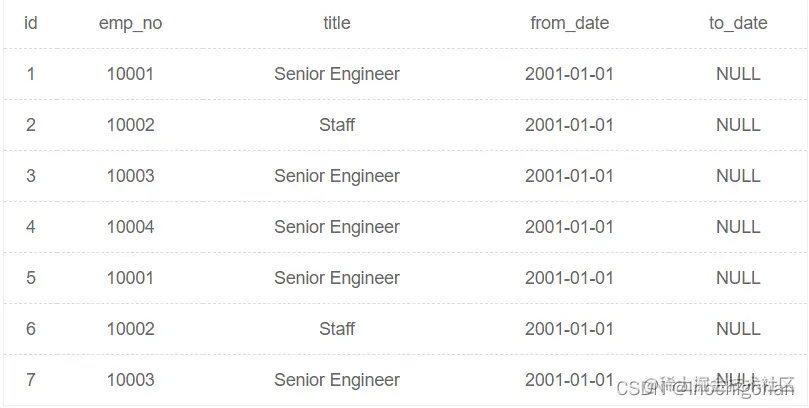Click from_date 2001-01-01 in row 5

(x=570, y=278)
